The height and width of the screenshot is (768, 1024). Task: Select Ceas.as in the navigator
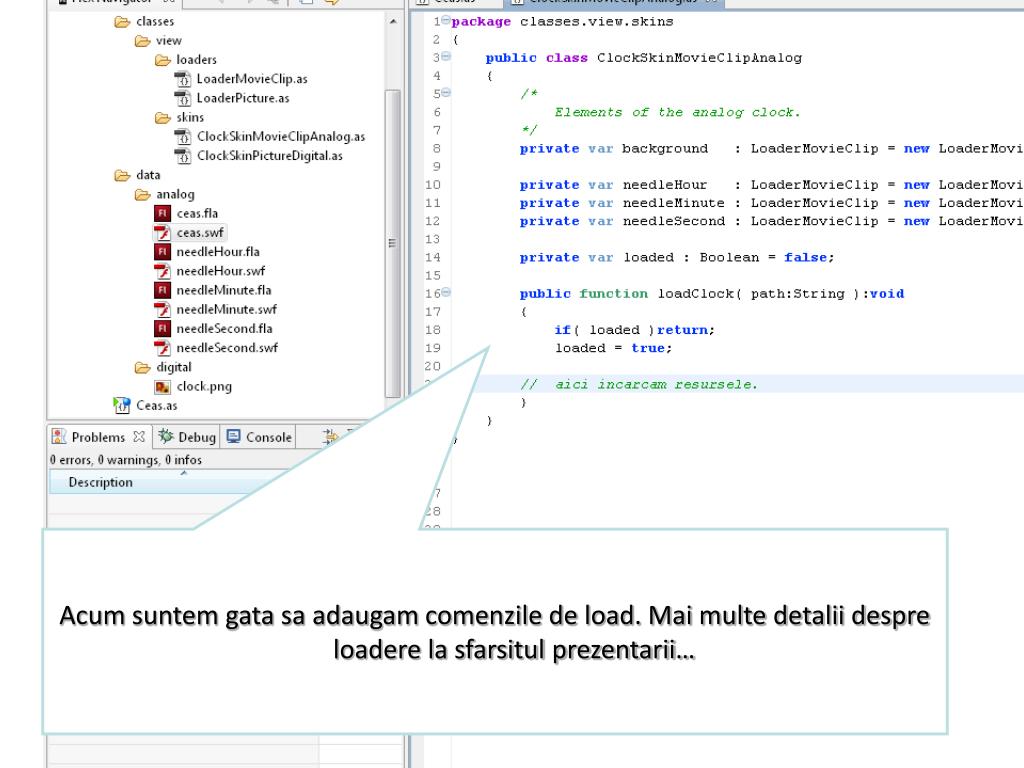(157, 406)
